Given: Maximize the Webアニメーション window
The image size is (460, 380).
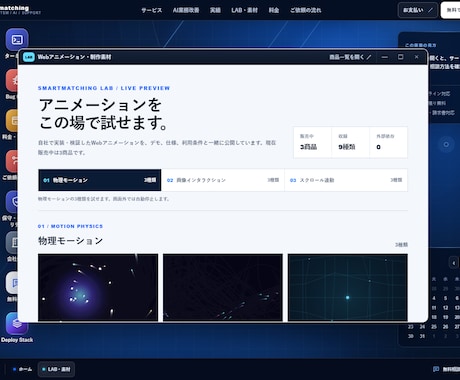Looking at the screenshot, I should point(401,57).
